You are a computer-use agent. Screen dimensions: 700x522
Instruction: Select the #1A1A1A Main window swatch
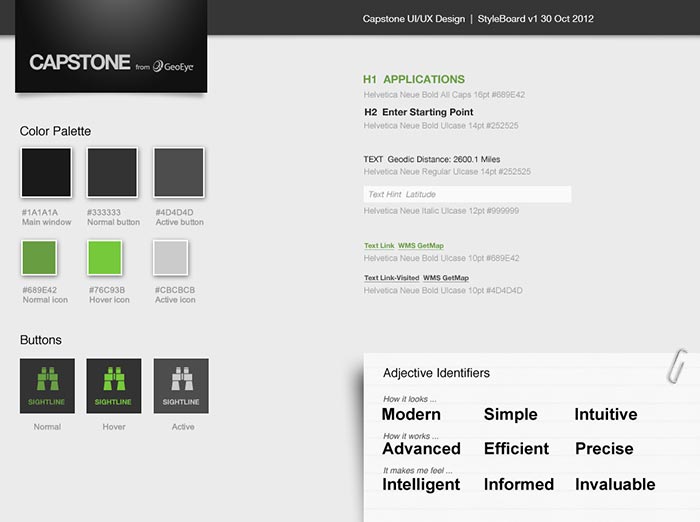coord(46,172)
